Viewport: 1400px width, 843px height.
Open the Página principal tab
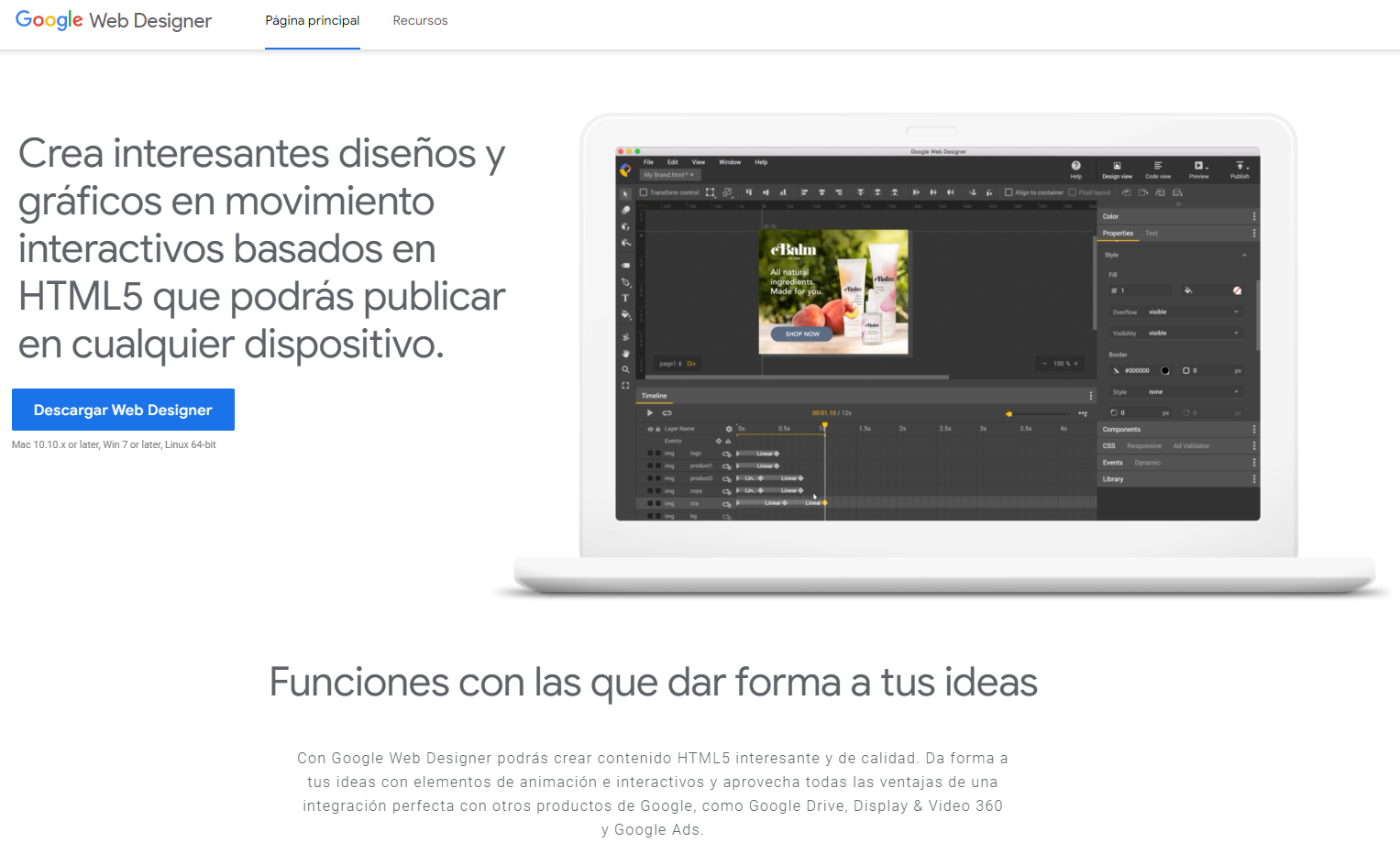[x=313, y=20]
